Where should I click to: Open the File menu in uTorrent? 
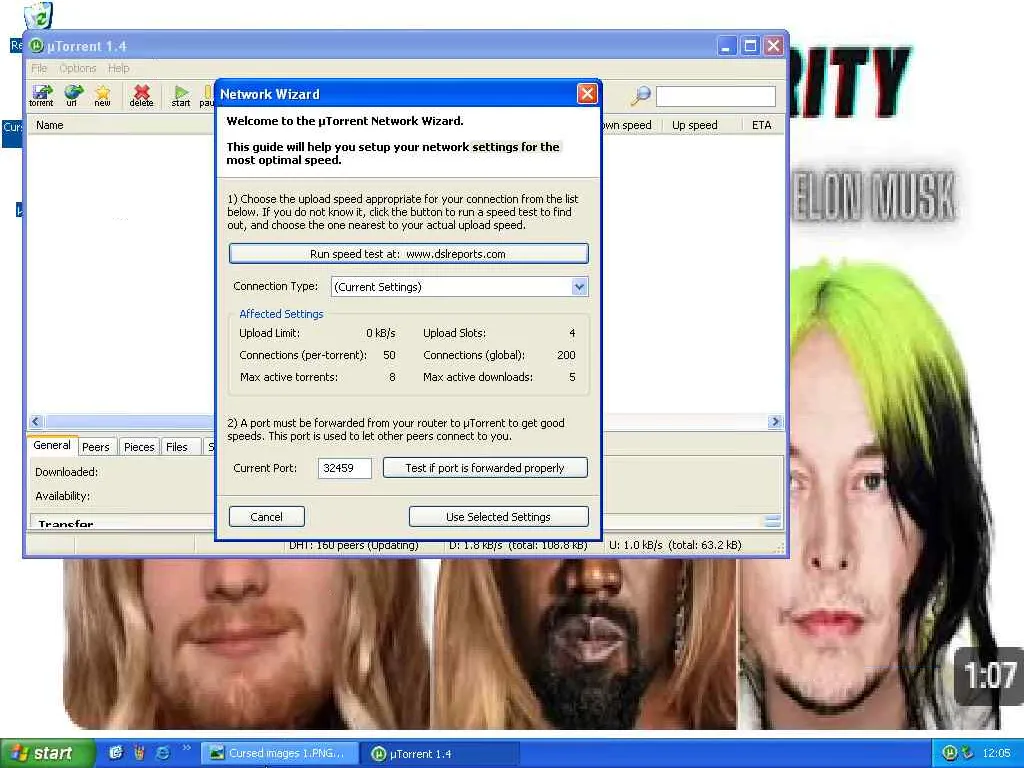point(39,68)
